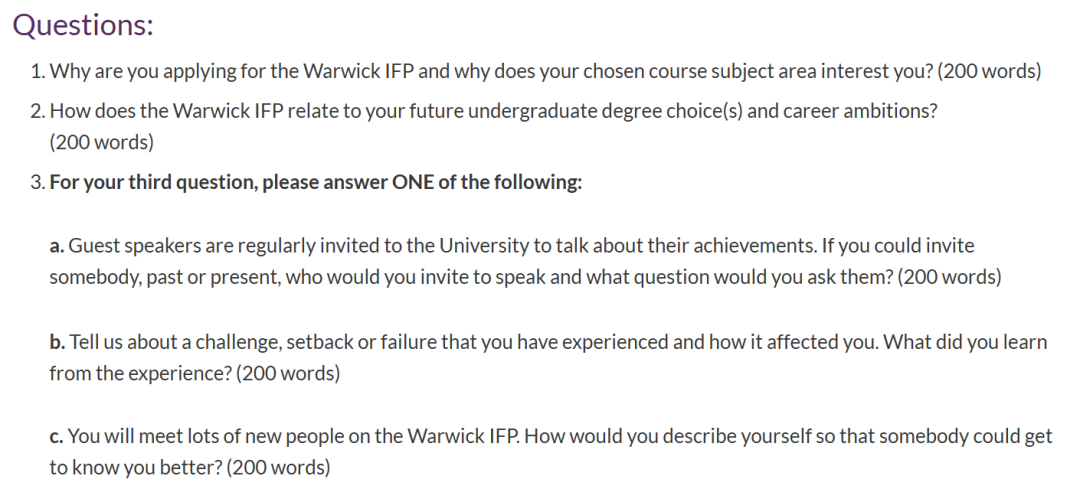
Task: Click the list number "3."
Action: click(x=37, y=183)
